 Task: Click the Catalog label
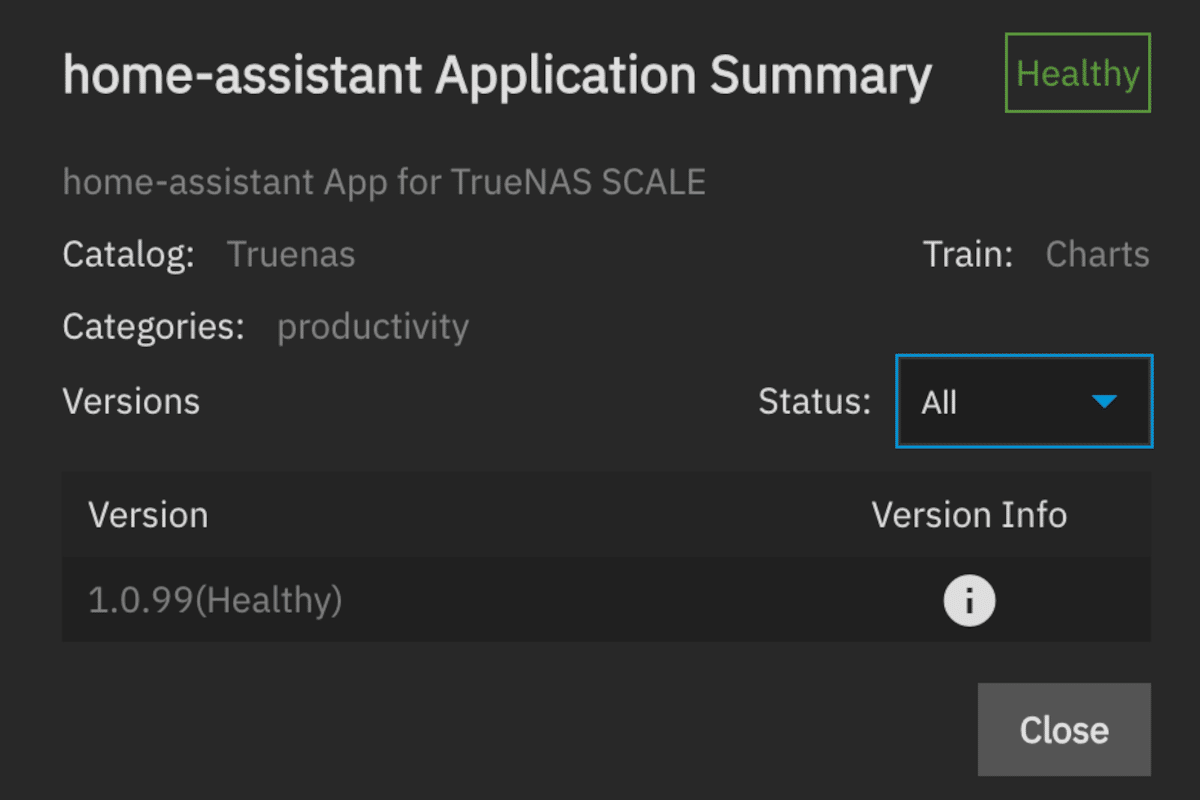(128, 254)
